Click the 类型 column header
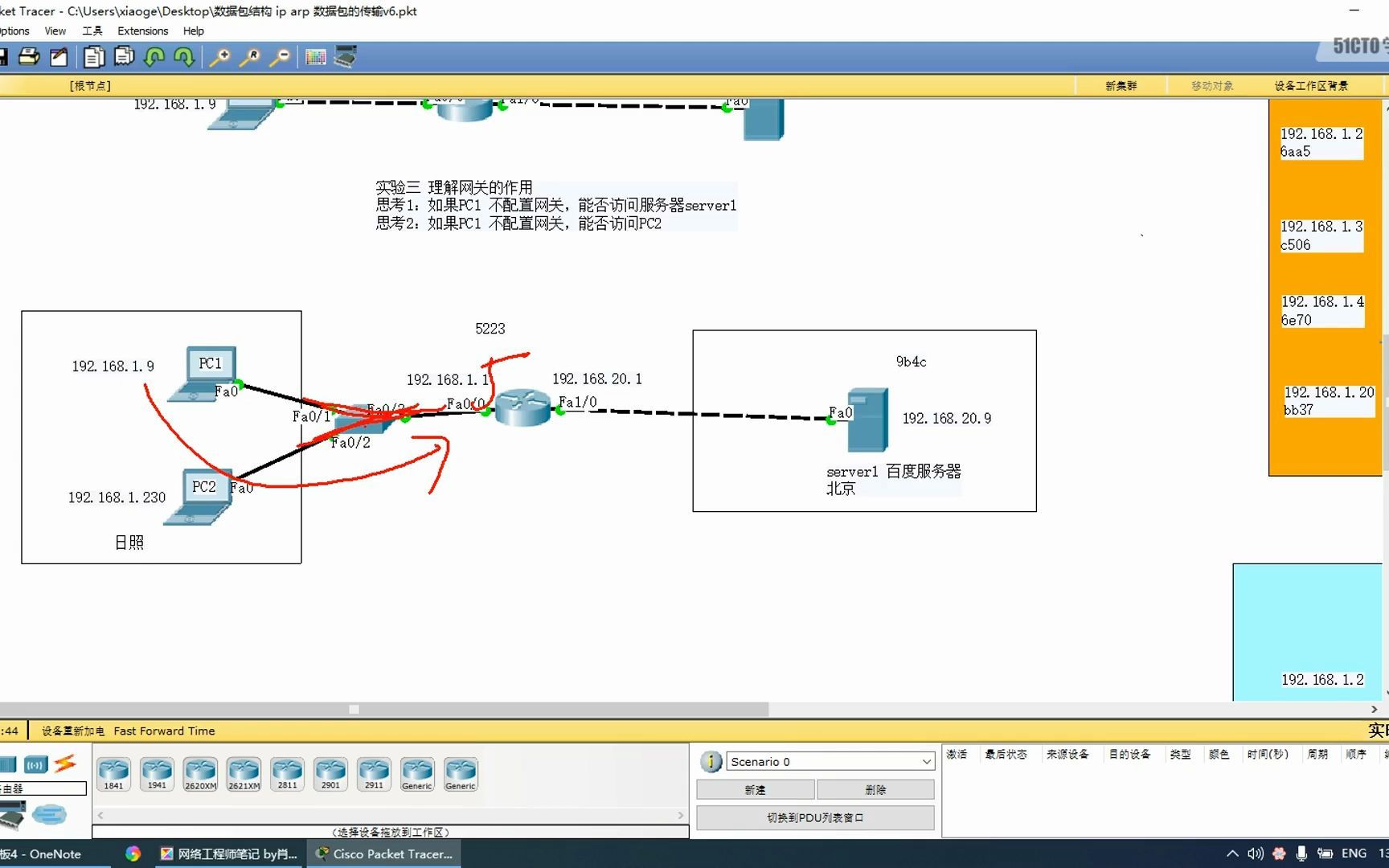This screenshot has width=1389, height=868. (x=1180, y=755)
